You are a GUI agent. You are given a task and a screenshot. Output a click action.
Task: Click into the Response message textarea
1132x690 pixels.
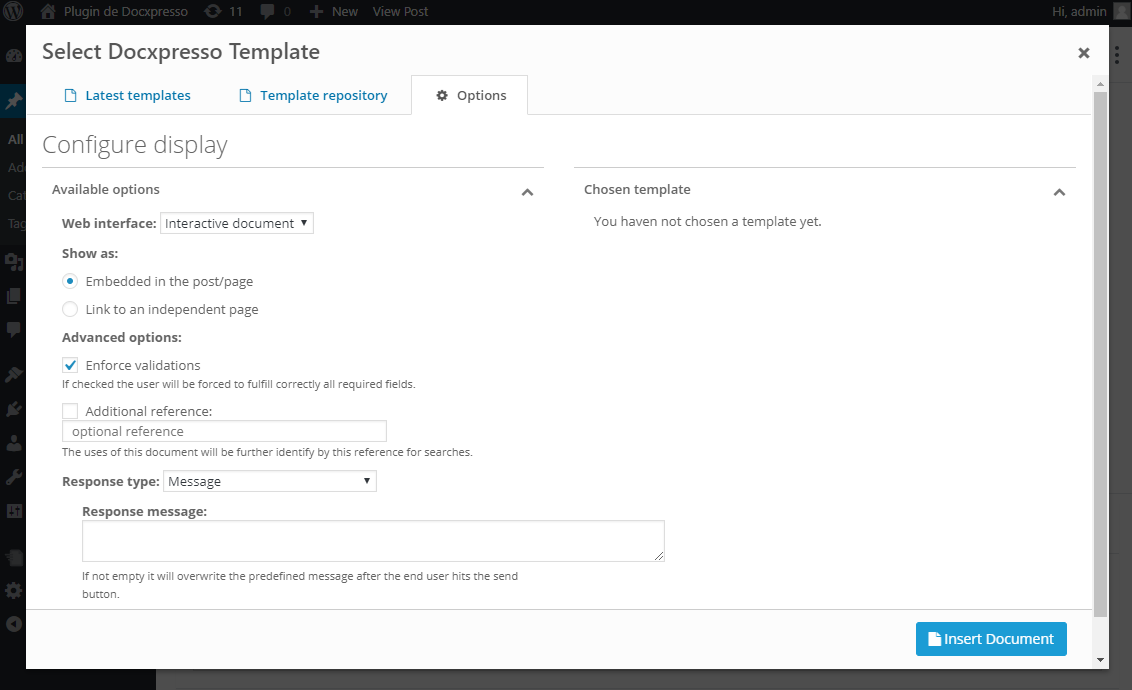[x=373, y=541]
